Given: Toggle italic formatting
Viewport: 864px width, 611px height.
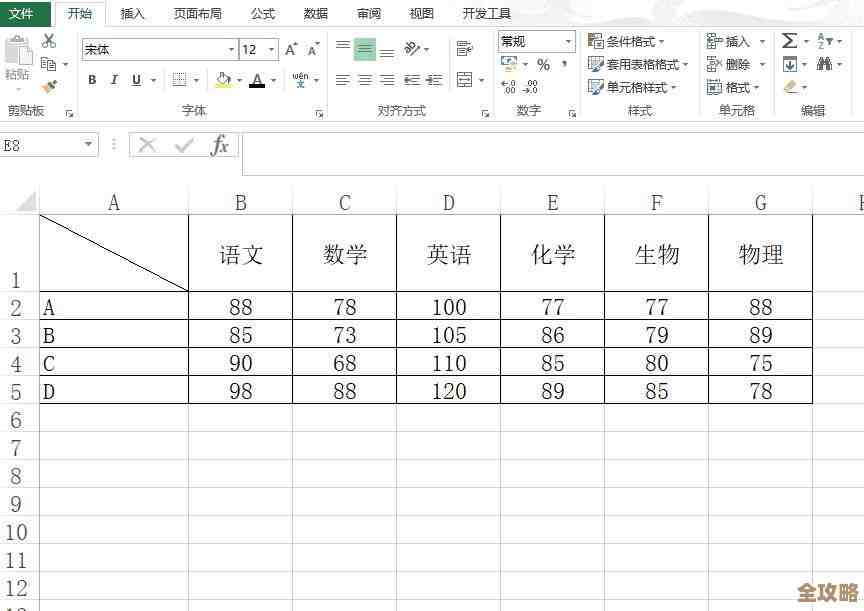Looking at the screenshot, I should point(112,79).
